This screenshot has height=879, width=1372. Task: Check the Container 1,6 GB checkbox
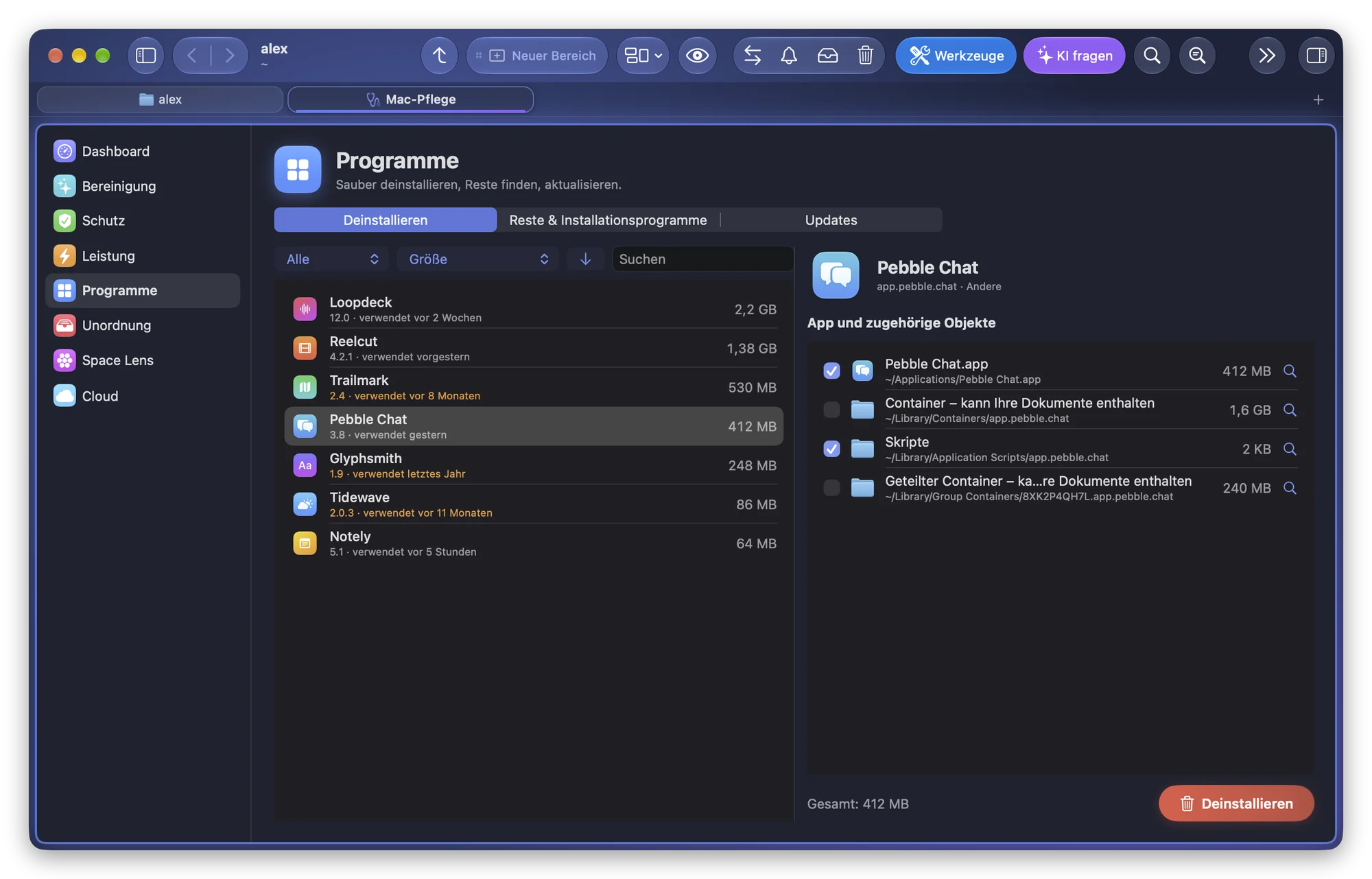pos(831,410)
